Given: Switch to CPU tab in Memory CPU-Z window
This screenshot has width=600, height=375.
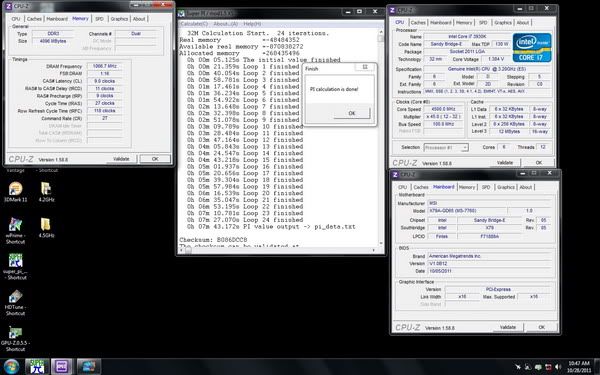Looking at the screenshot, I should pos(16,19).
